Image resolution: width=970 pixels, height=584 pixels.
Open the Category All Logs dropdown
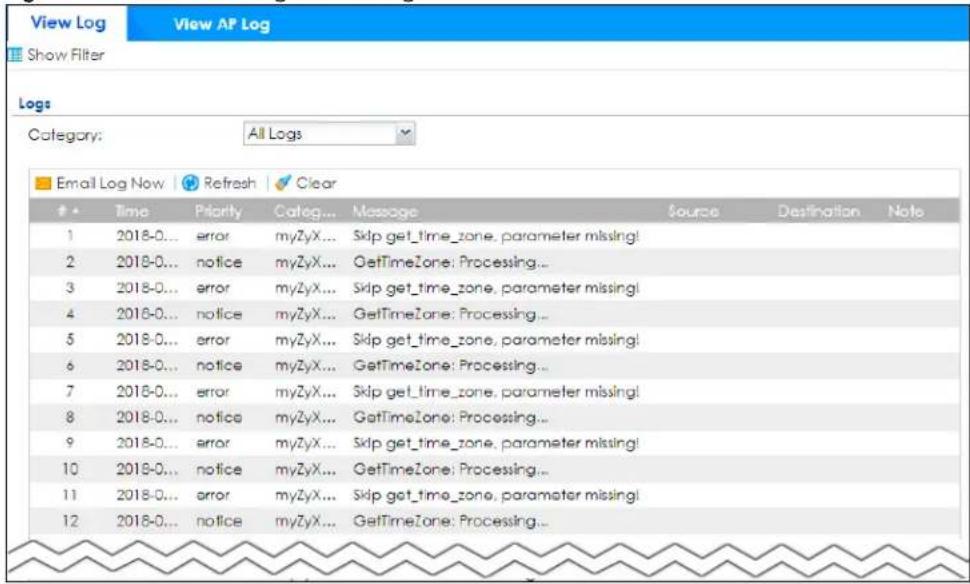[x=329, y=134]
